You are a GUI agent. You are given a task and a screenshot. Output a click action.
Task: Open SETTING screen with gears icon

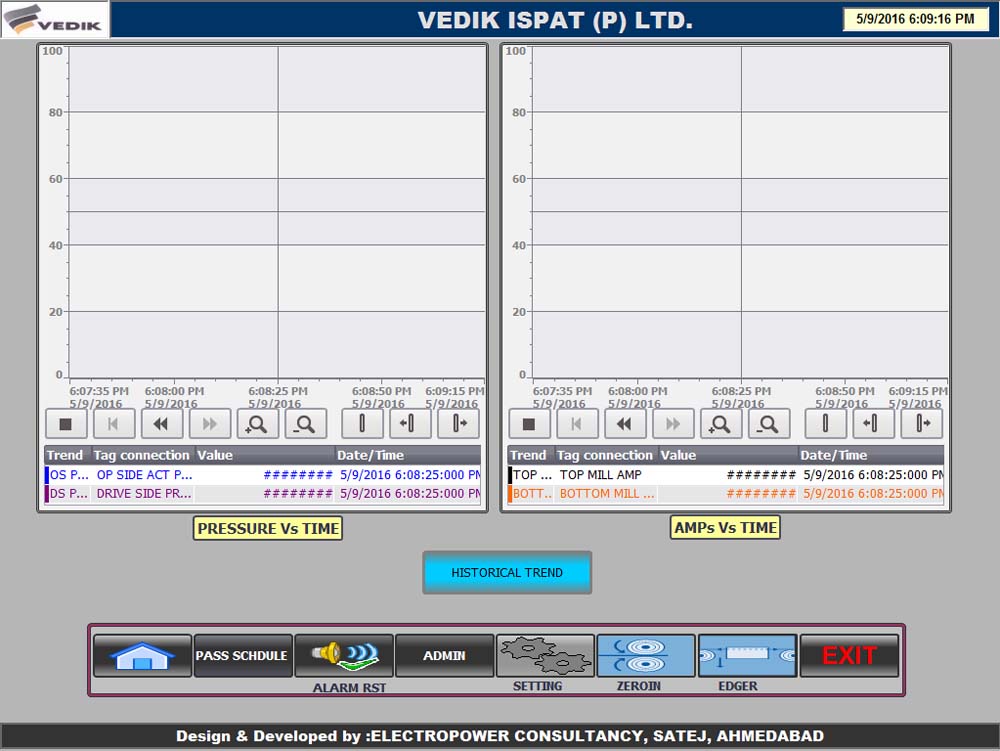pyautogui.click(x=545, y=655)
